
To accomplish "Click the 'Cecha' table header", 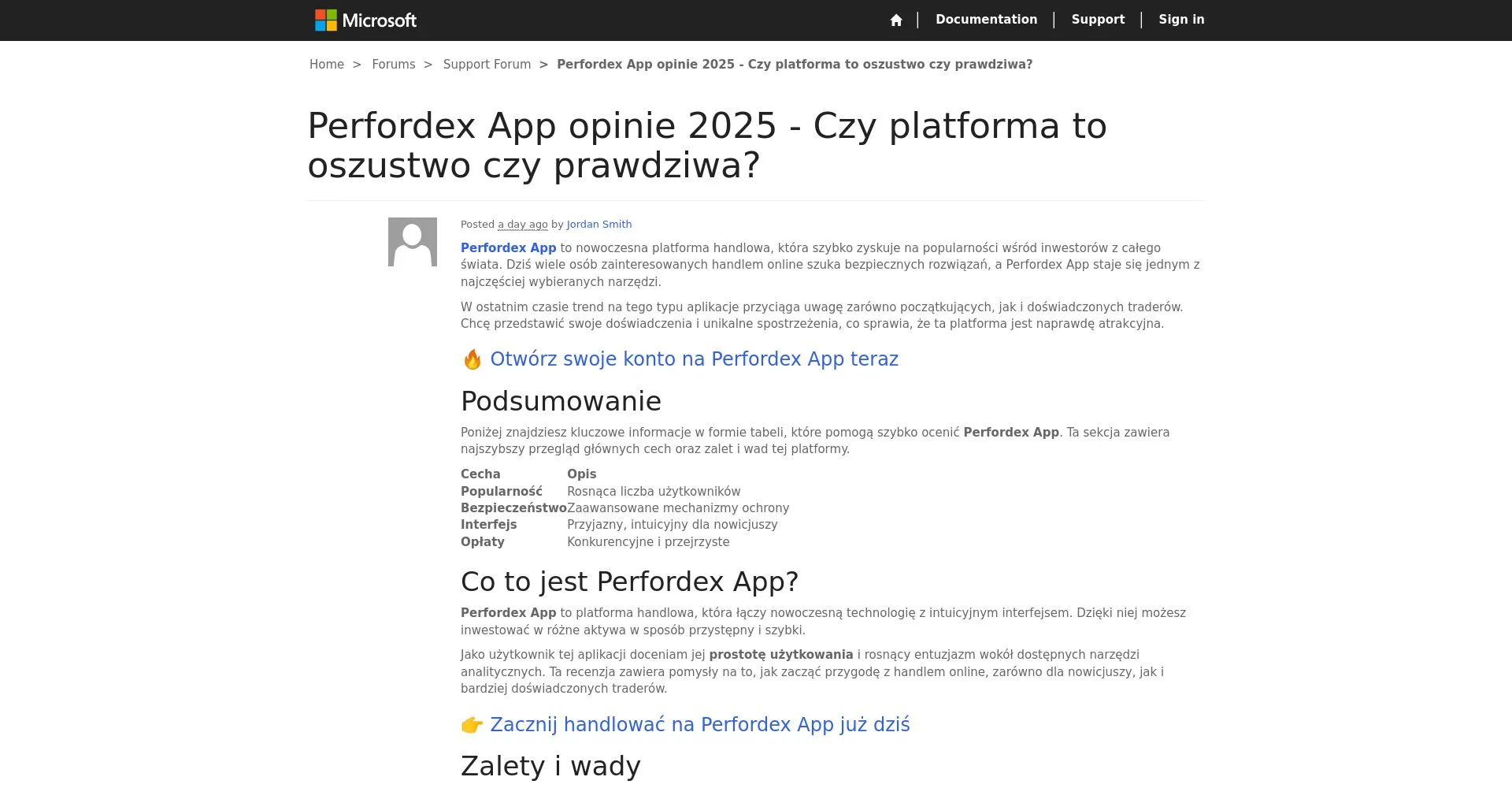I will [480, 474].
